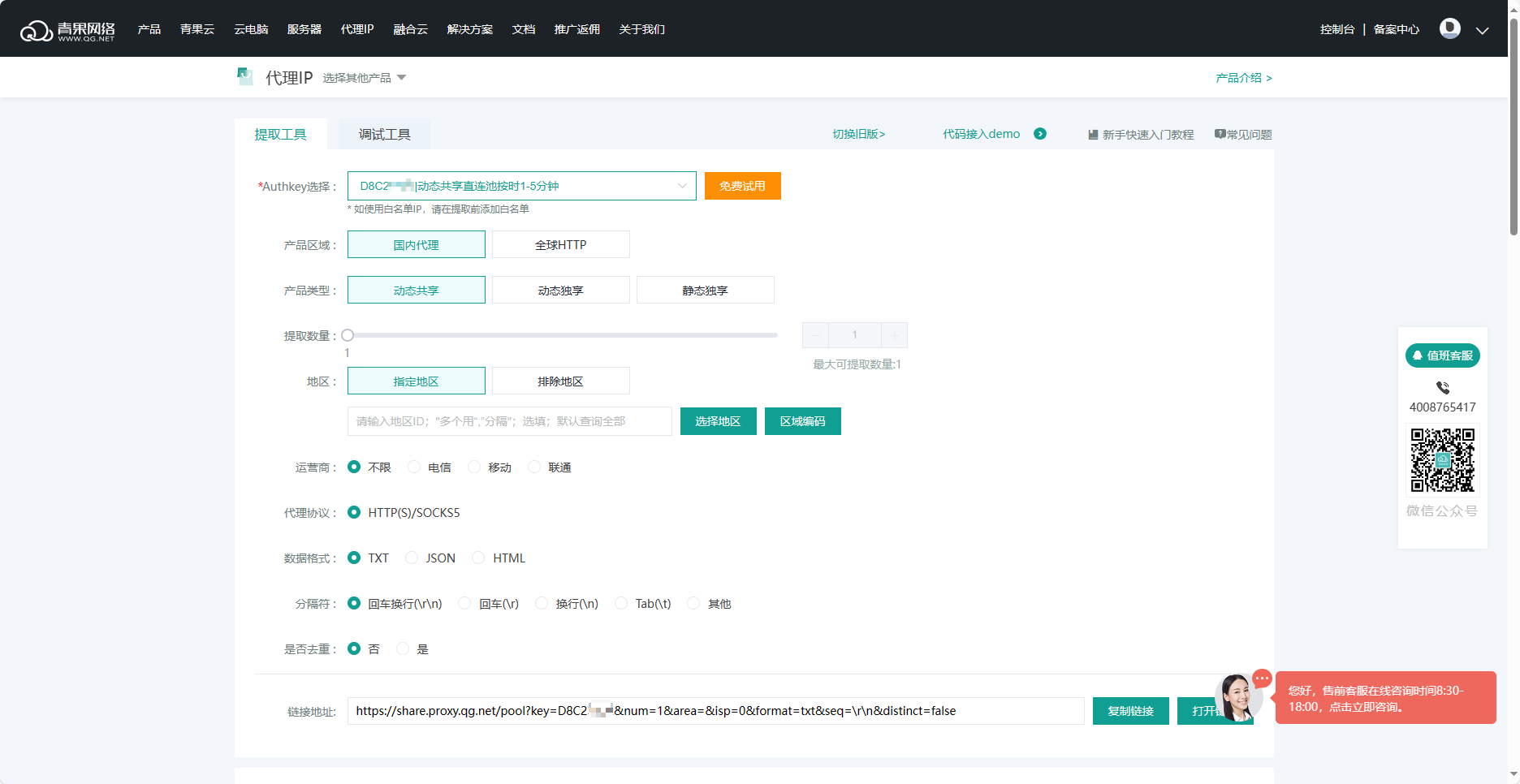Click the 常见问题 help icon
Viewport: 1520px width, 784px height.
click(1220, 134)
